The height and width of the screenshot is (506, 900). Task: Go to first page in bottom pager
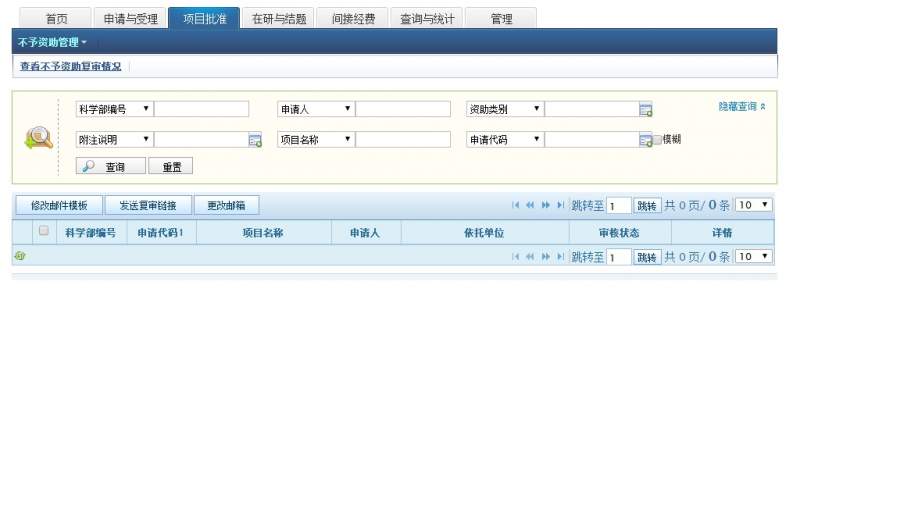[515, 256]
